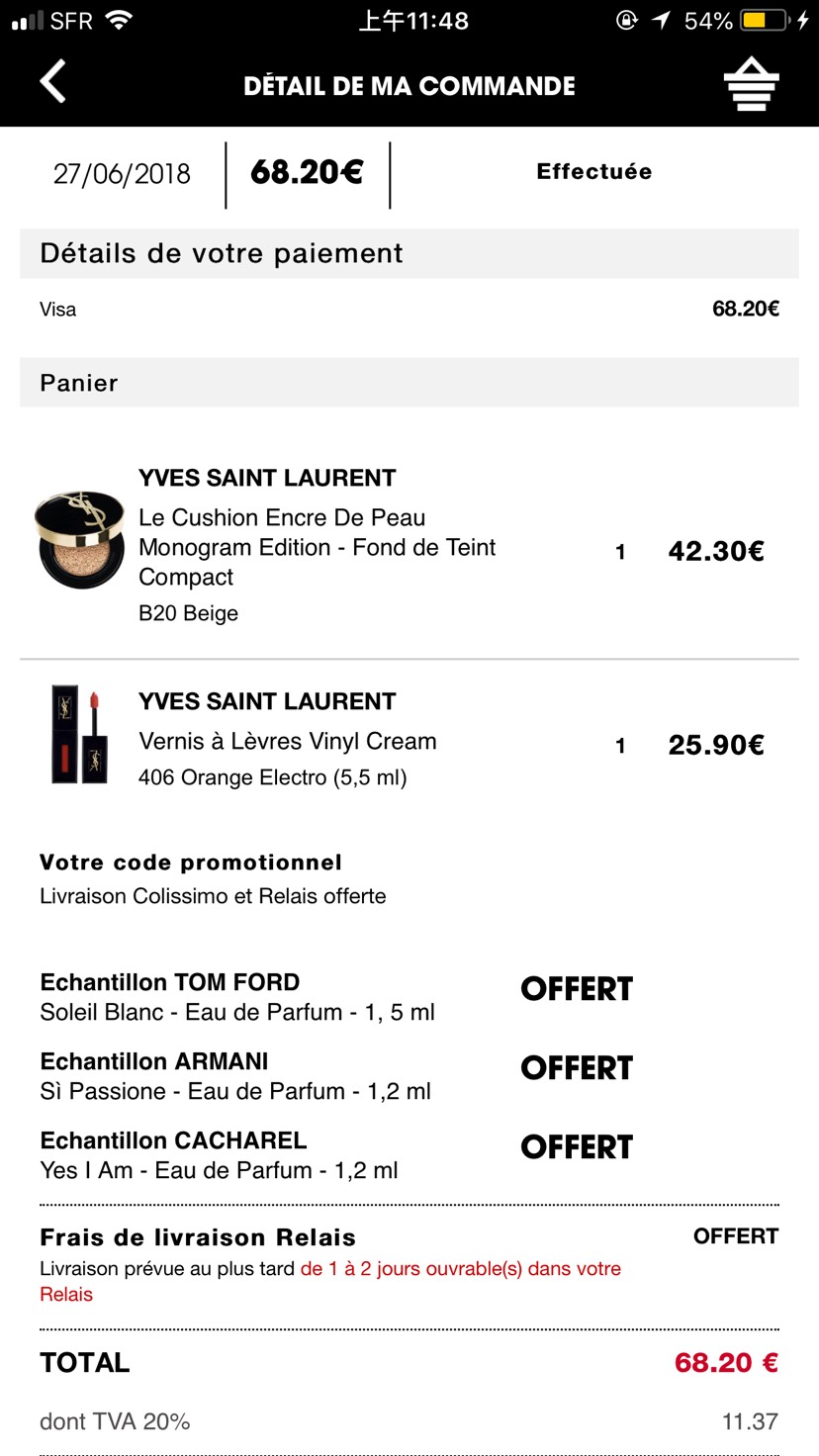Open the Vinyl Cream lip product image

(x=79, y=735)
